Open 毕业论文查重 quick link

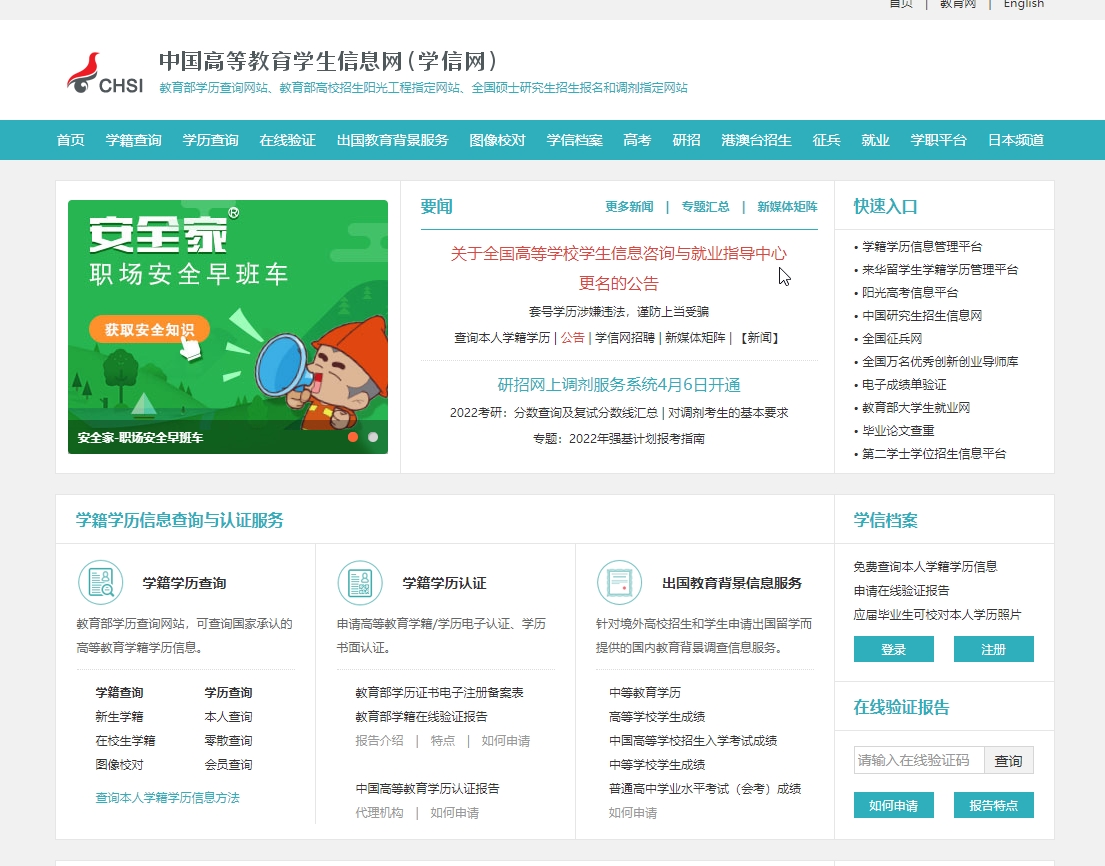[898, 431]
